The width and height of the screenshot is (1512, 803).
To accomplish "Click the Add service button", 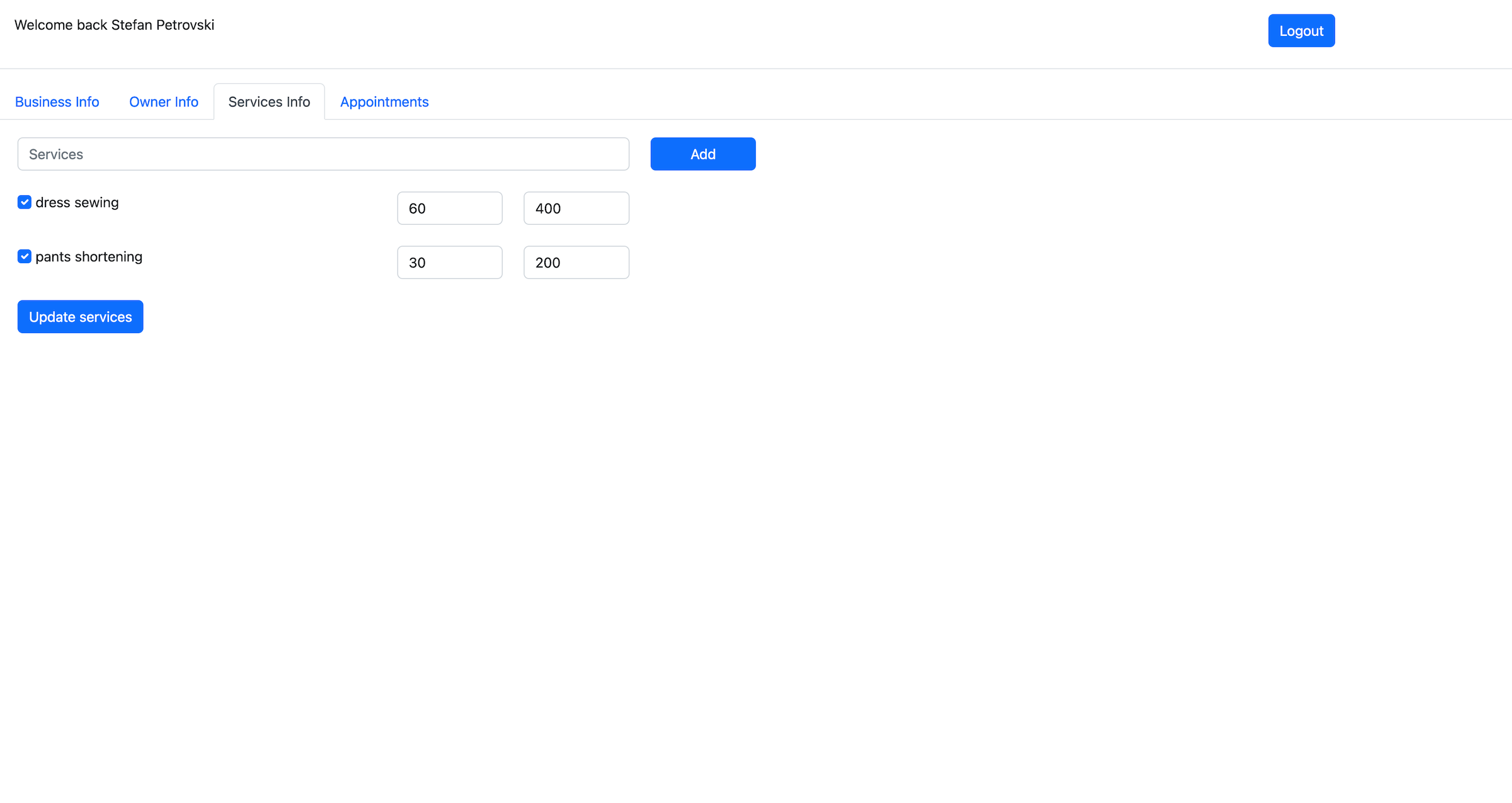I will click(x=702, y=154).
